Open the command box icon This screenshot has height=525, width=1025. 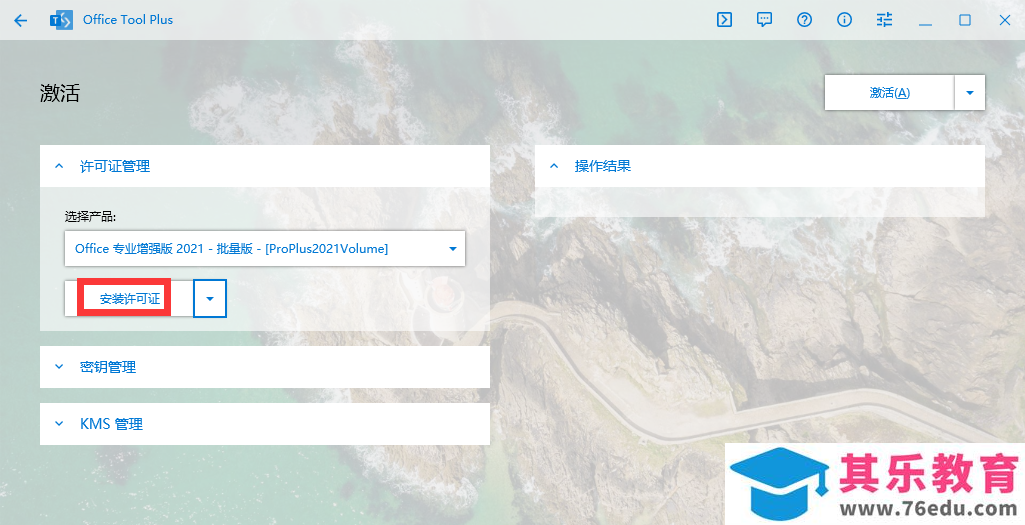[x=724, y=20]
